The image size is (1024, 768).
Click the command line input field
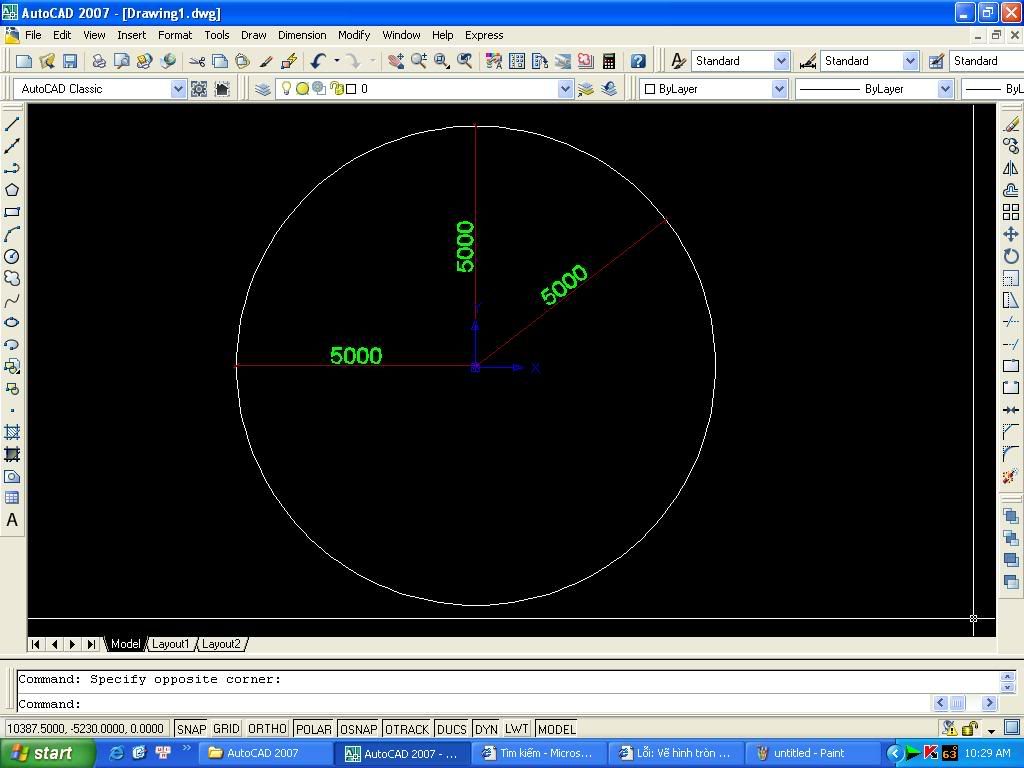[473, 704]
